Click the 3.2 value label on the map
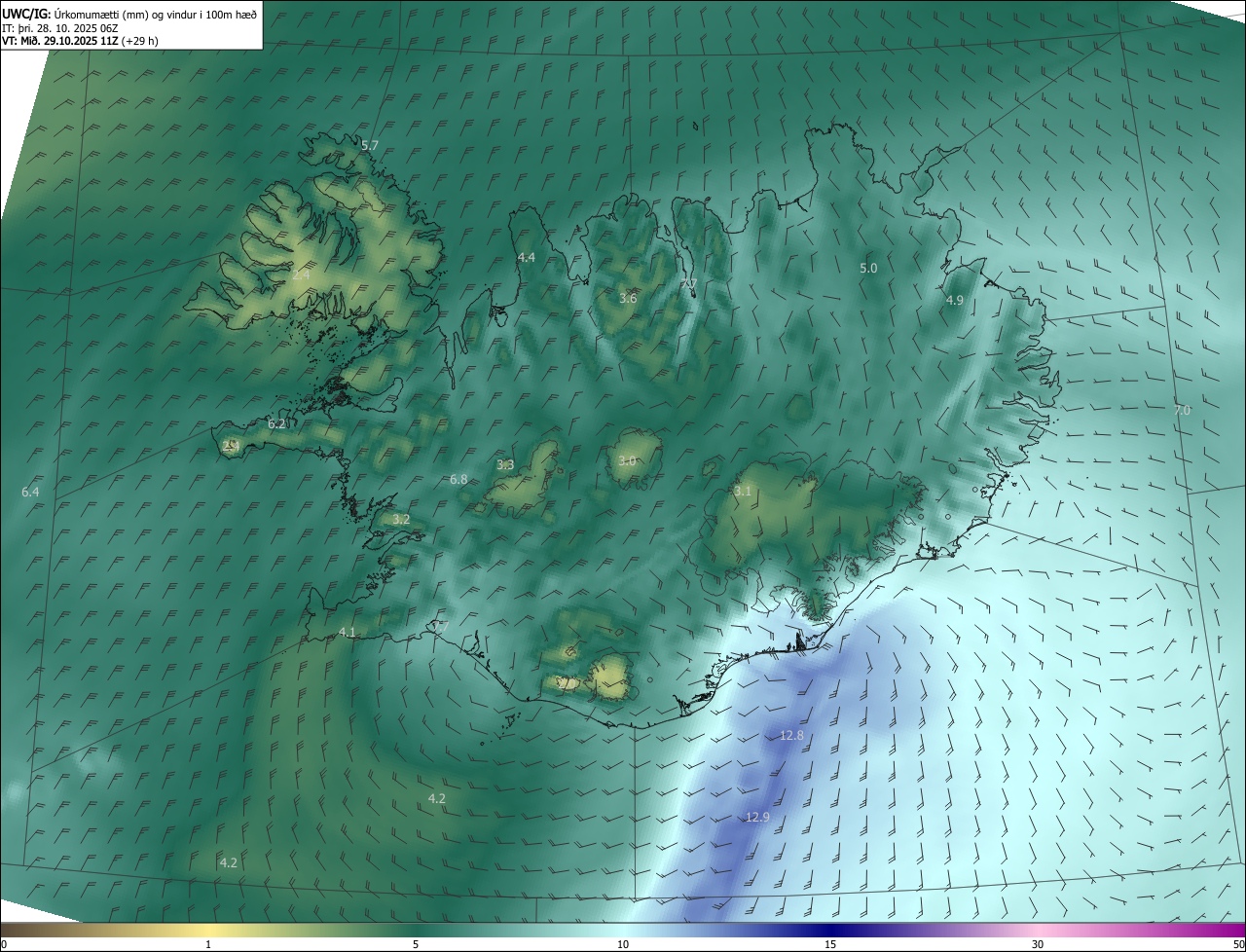The image size is (1246, 952). (401, 520)
